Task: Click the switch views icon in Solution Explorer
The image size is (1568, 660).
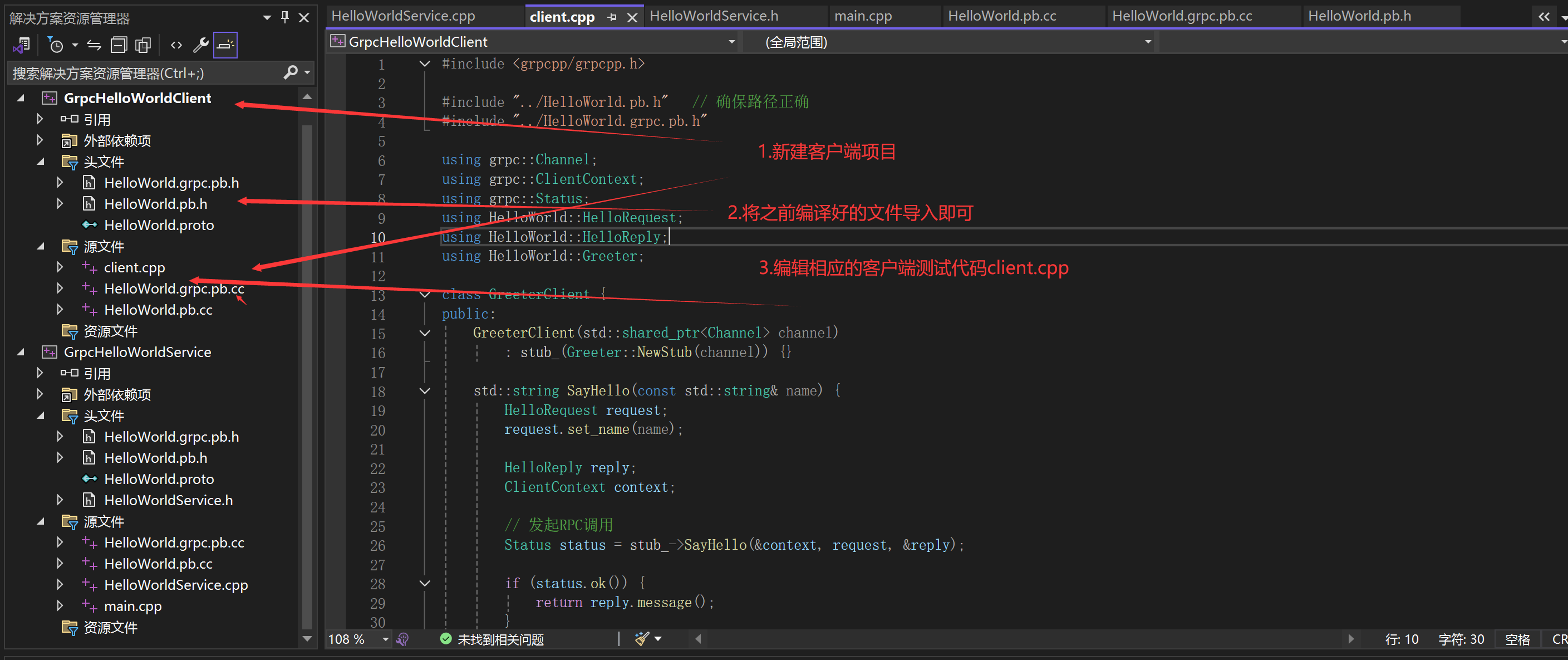Action: tap(22, 45)
